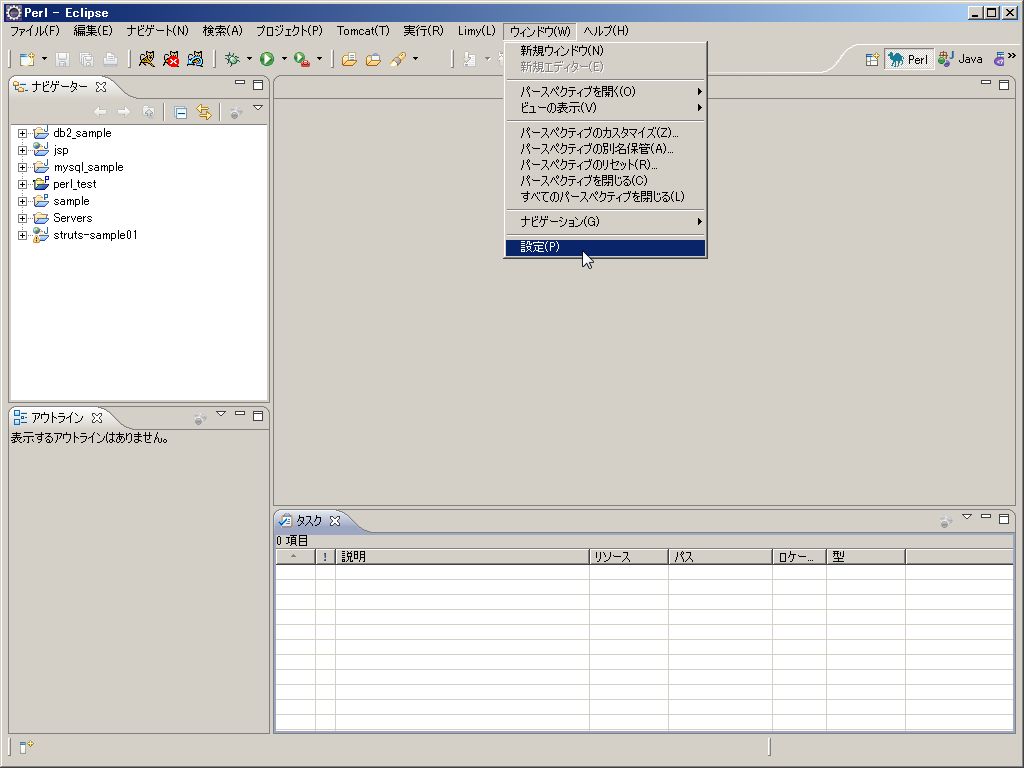Open the Tomcat(T) menu
This screenshot has height=768, width=1024.
tap(363, 31)
